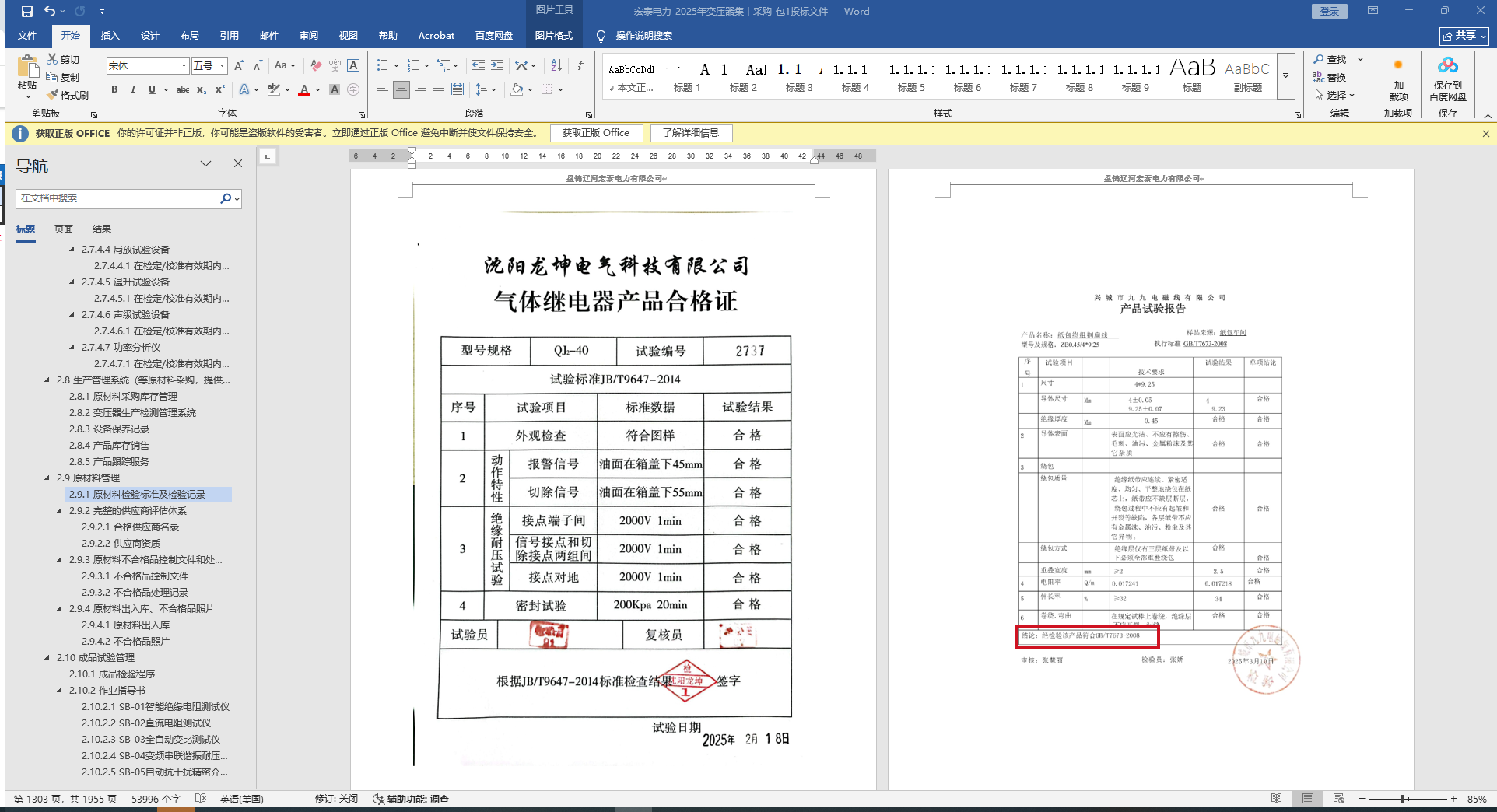The height and width of the screenshot is (812, 1497).
Task: Open the font name dropdown 宋体
Action: [184, 66]
